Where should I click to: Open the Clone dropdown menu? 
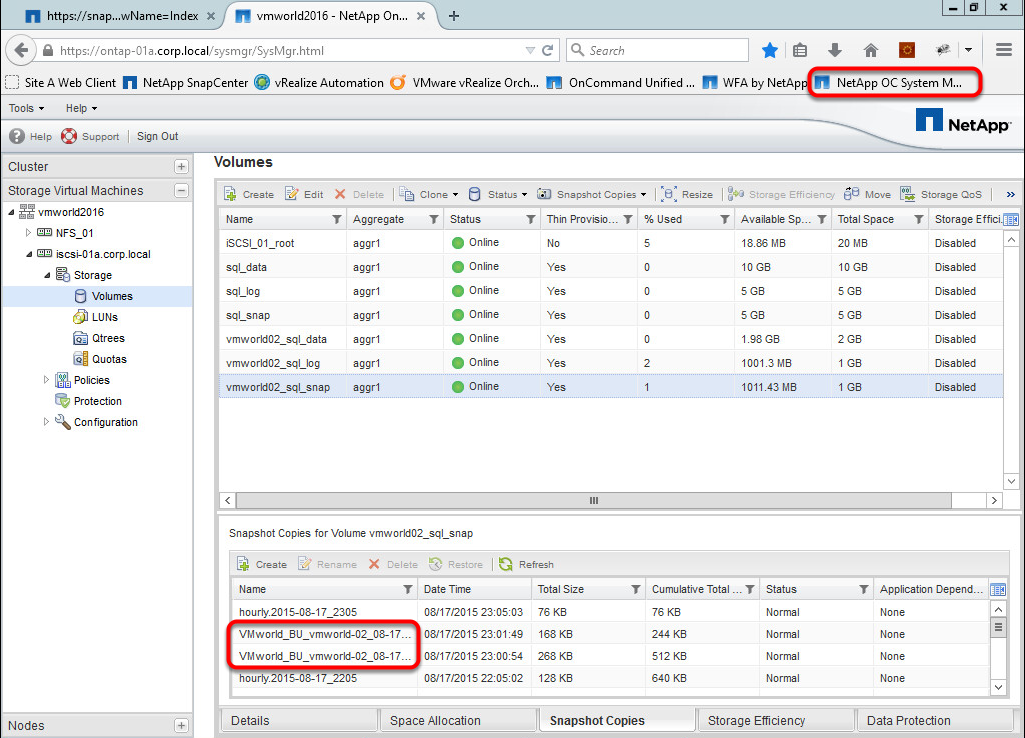(x=429, y=194)
